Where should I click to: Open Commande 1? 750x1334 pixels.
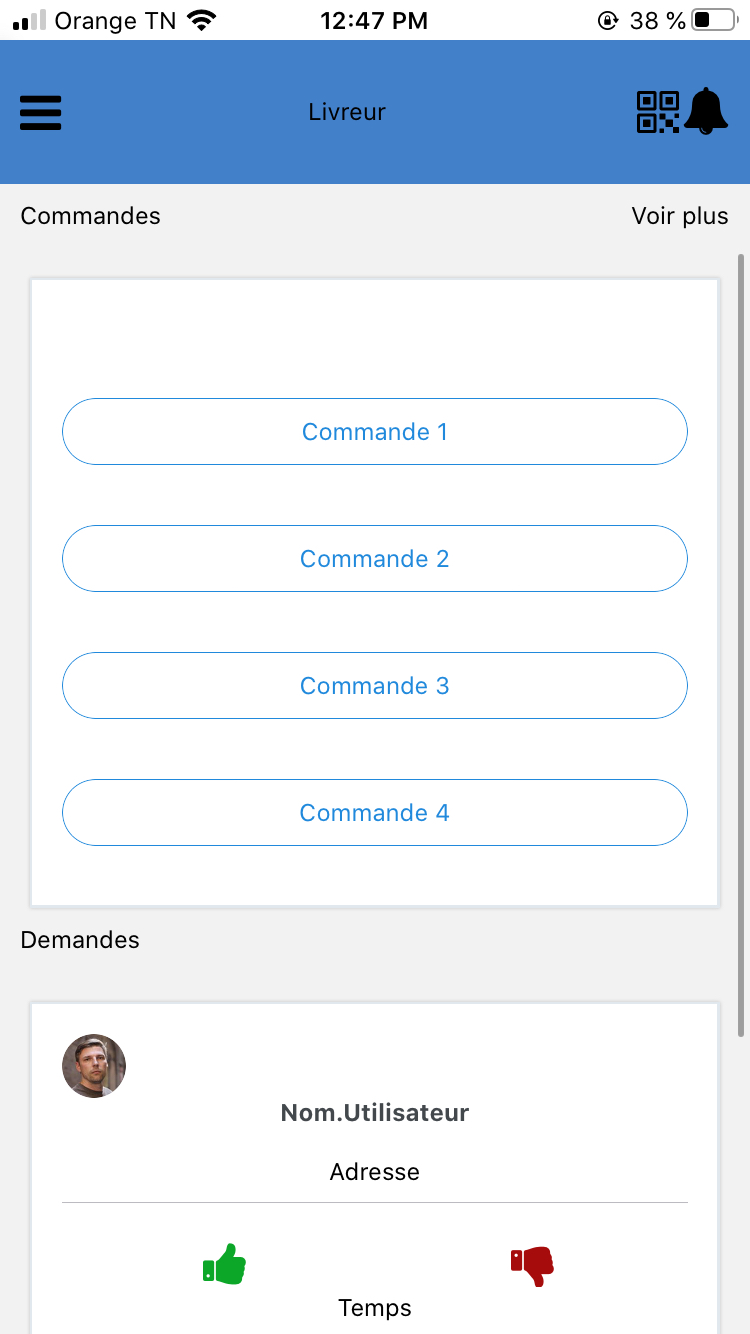pyautogui.click(x=375, y=431)
